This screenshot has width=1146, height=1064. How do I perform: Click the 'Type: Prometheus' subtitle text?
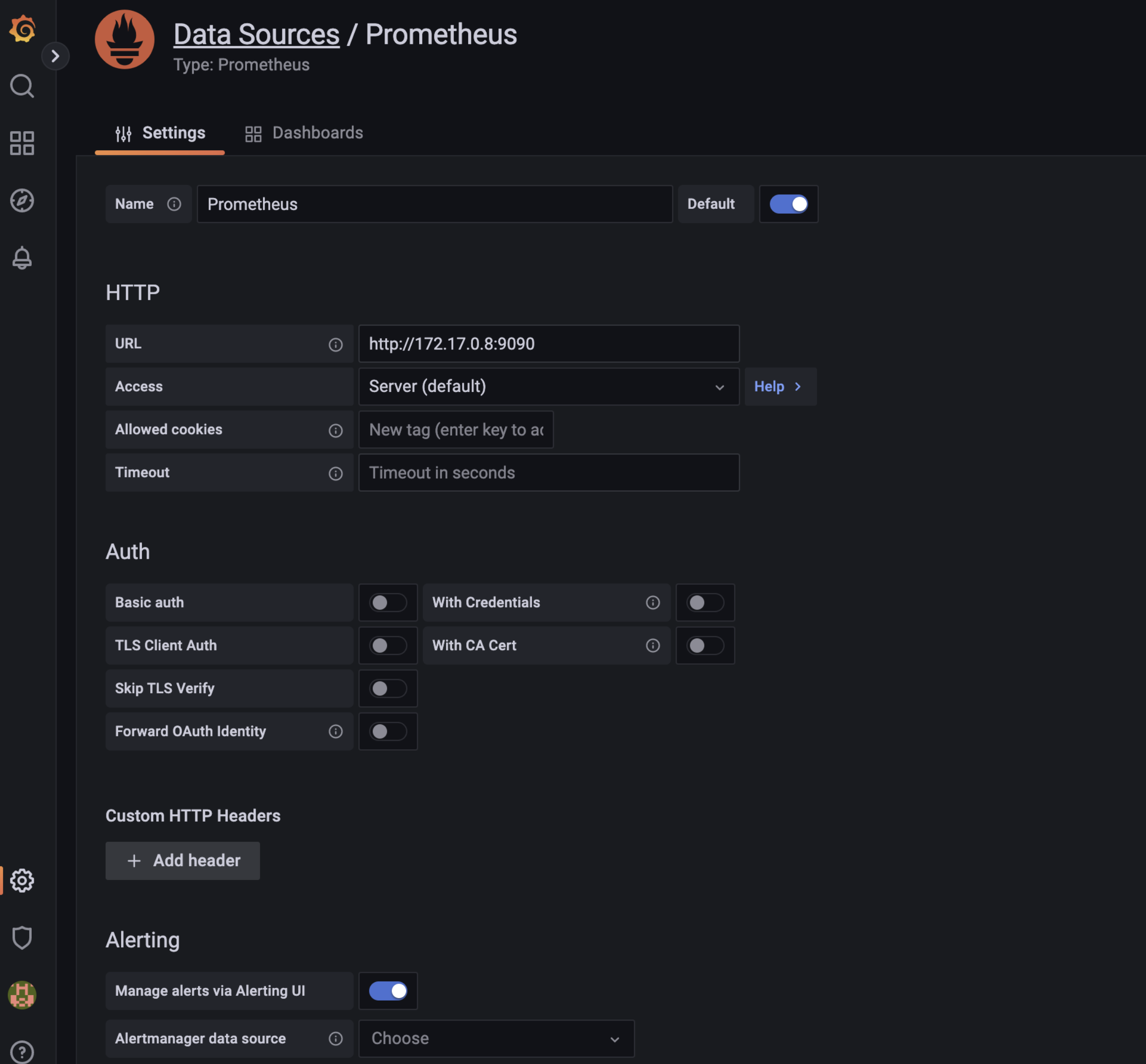(241, 64)
